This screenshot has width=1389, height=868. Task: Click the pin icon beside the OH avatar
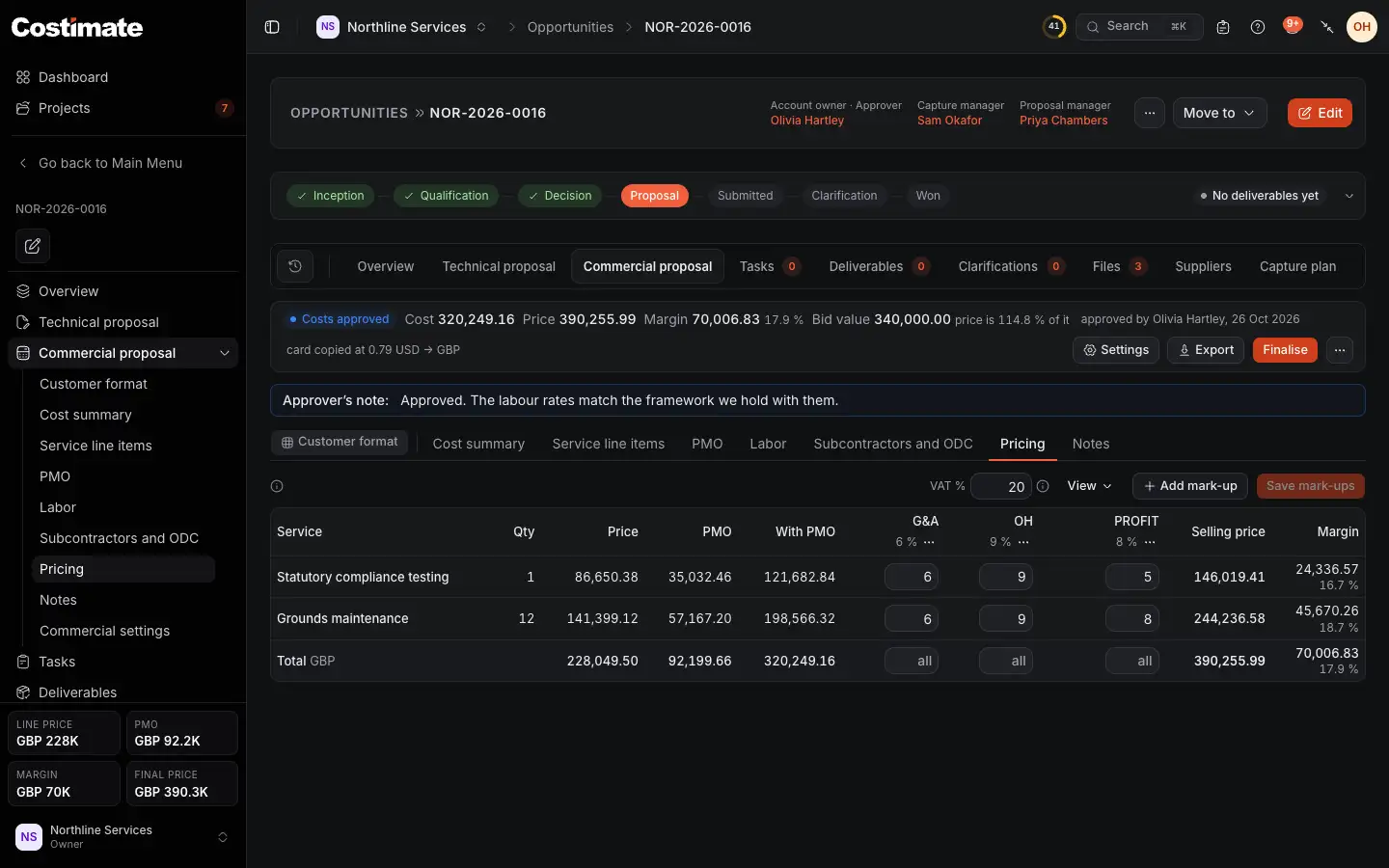(1327, 27)
